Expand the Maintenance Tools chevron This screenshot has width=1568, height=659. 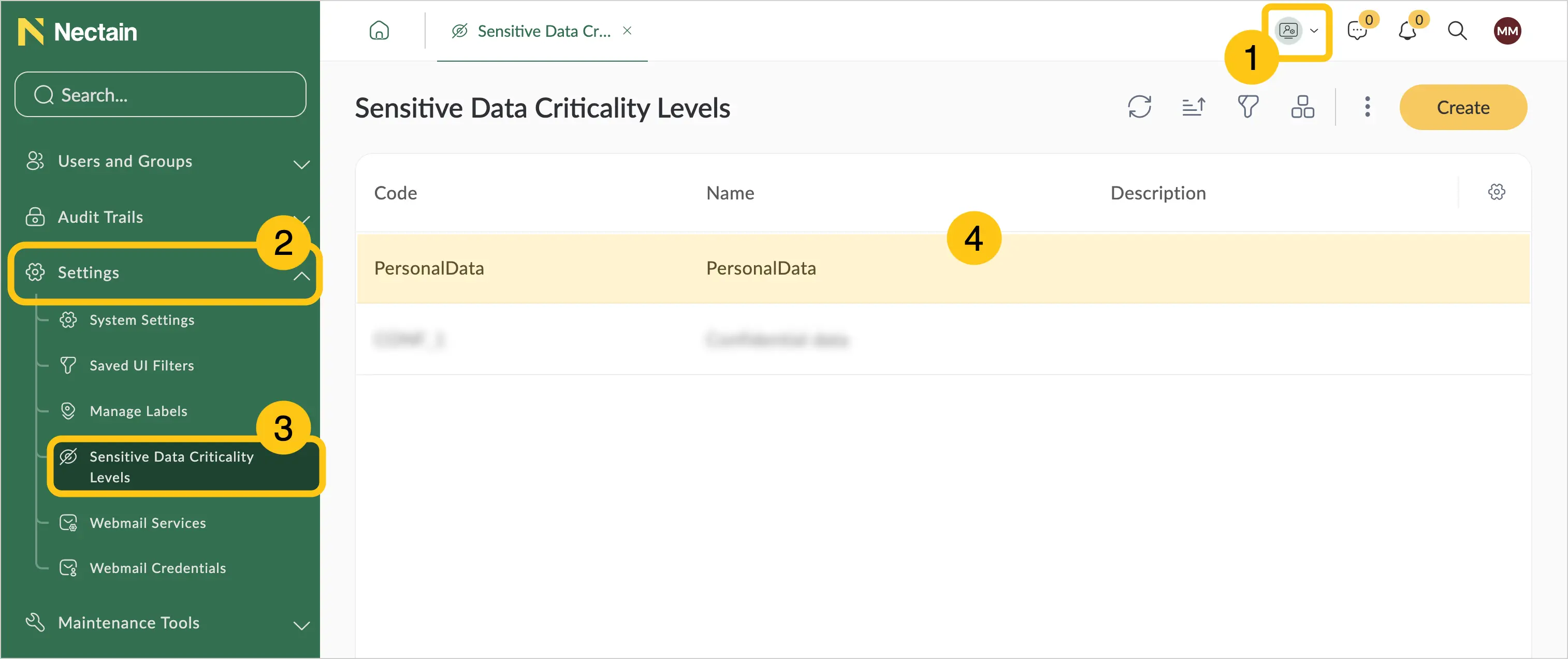pos(301,625)
